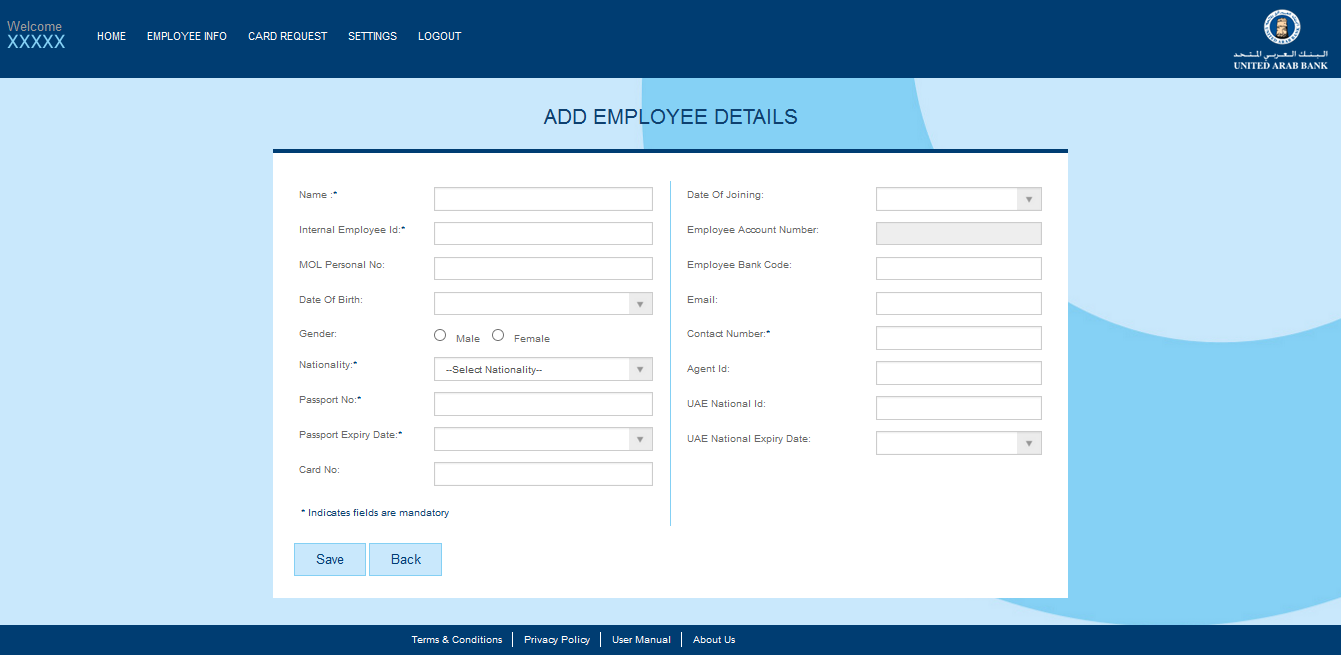Select the Male gender radio button

click(440, 336)
